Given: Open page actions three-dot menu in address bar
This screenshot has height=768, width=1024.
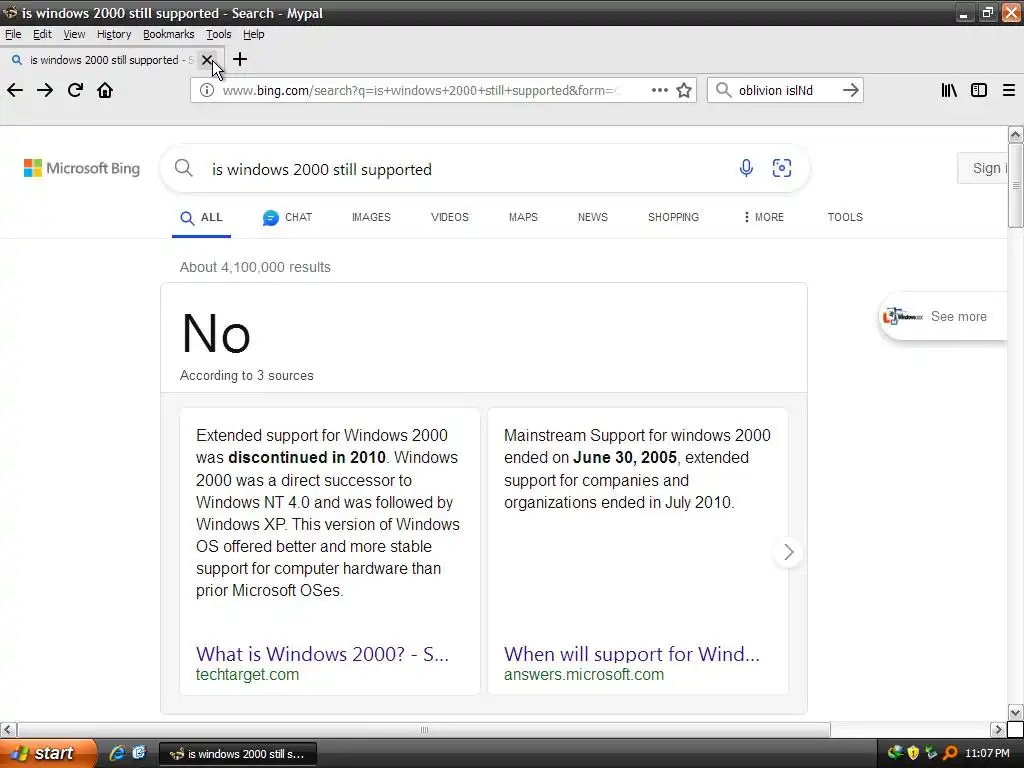Looking at the screenshot, I should pos(660,90).
